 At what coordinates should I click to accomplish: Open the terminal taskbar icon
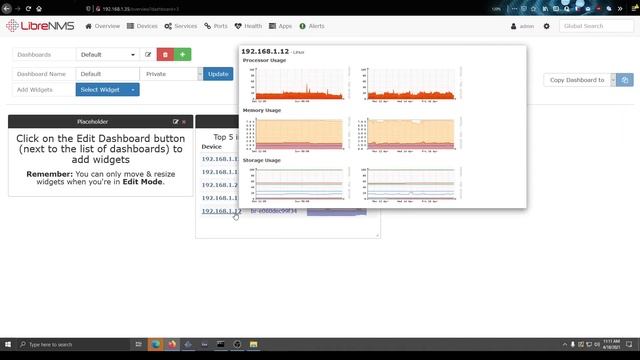[220, 344]
